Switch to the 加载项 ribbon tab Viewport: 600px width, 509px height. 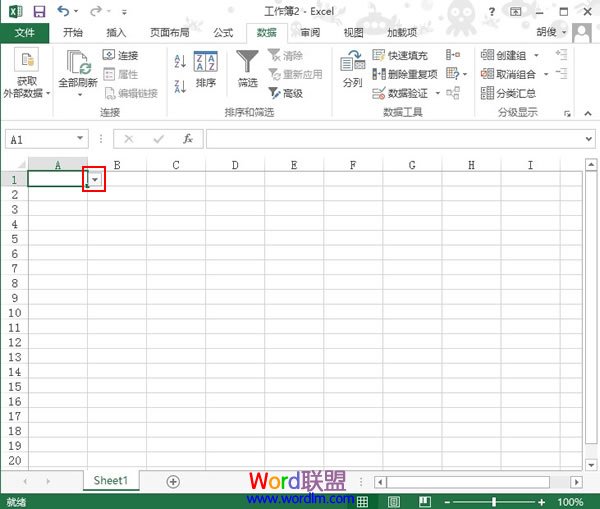click(402, 33)
